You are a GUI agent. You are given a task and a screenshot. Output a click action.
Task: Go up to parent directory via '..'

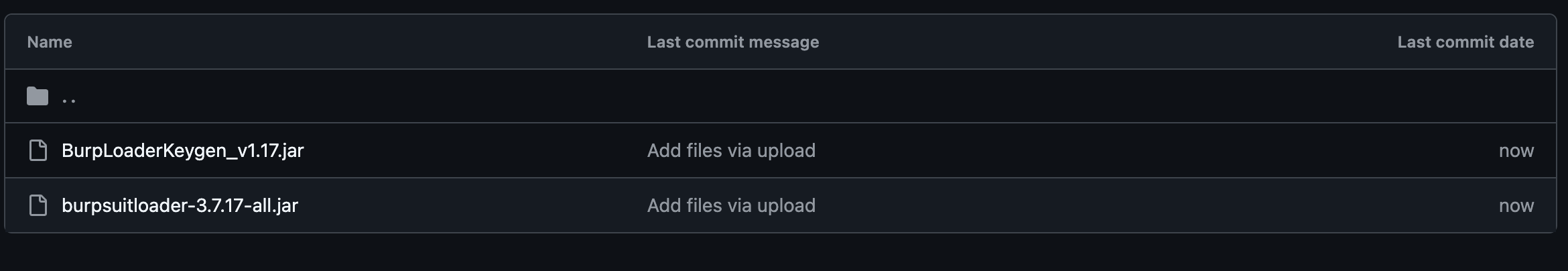pyautogui.click(x=68, y=98)
